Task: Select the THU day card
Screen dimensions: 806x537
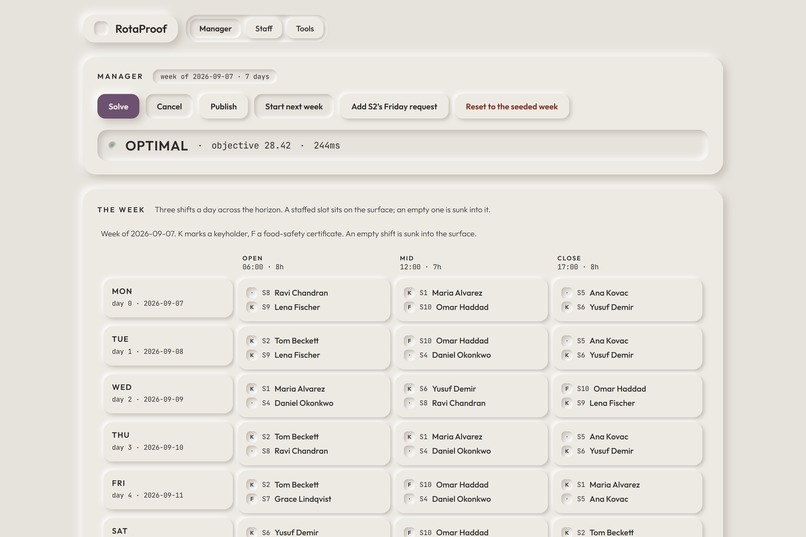Action: [x=168, y=441]
